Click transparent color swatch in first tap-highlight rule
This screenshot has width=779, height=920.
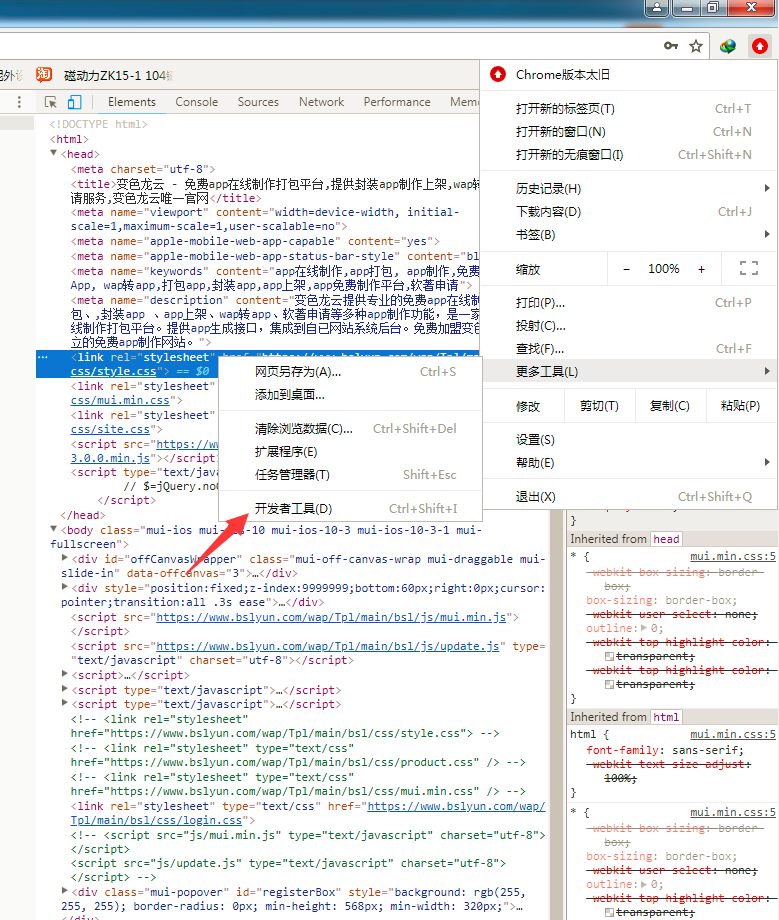click(609, 656)
